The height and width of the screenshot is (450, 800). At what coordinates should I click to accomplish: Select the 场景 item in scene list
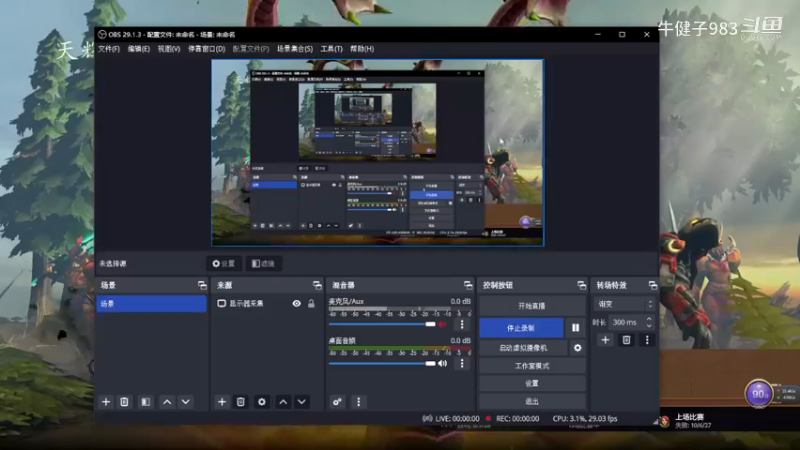coord(152,304)
